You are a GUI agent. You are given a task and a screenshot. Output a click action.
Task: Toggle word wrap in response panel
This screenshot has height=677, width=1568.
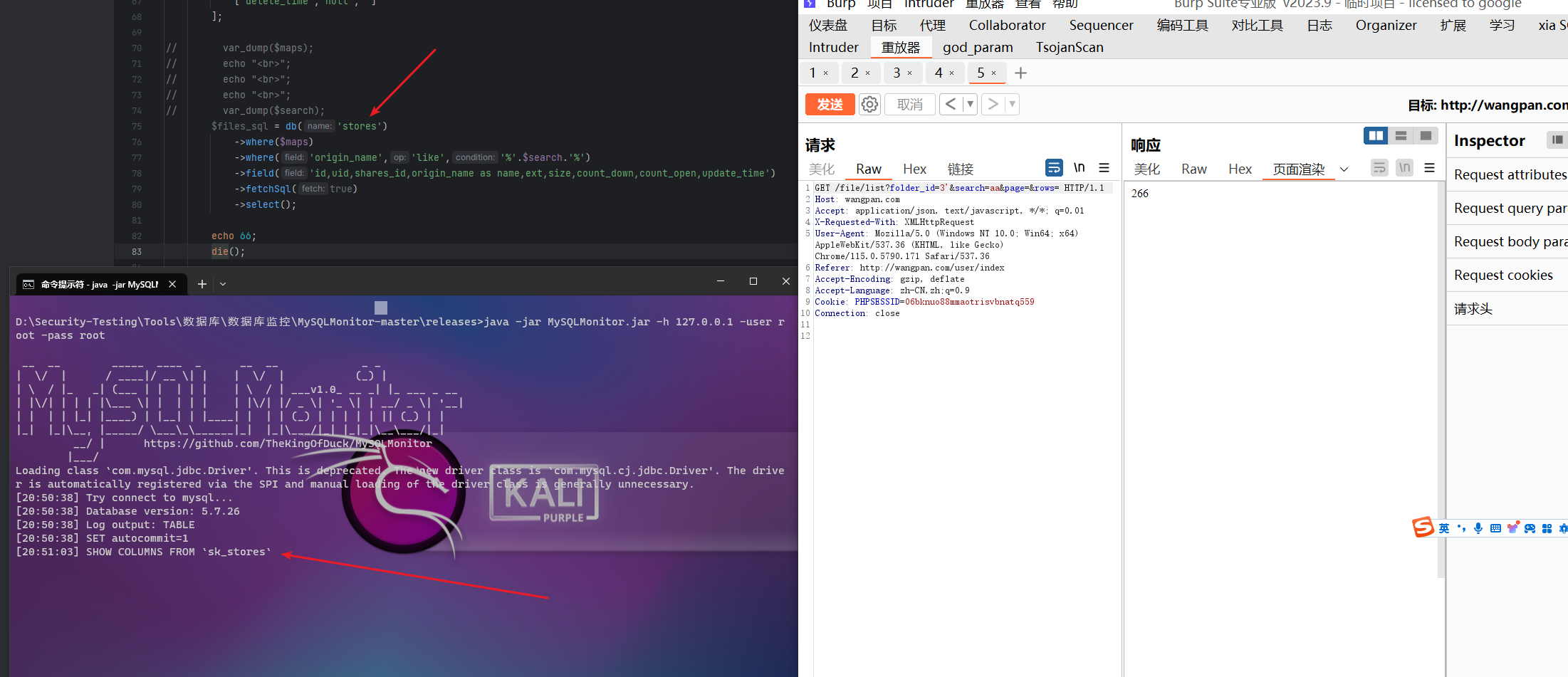pos(1379,168)
